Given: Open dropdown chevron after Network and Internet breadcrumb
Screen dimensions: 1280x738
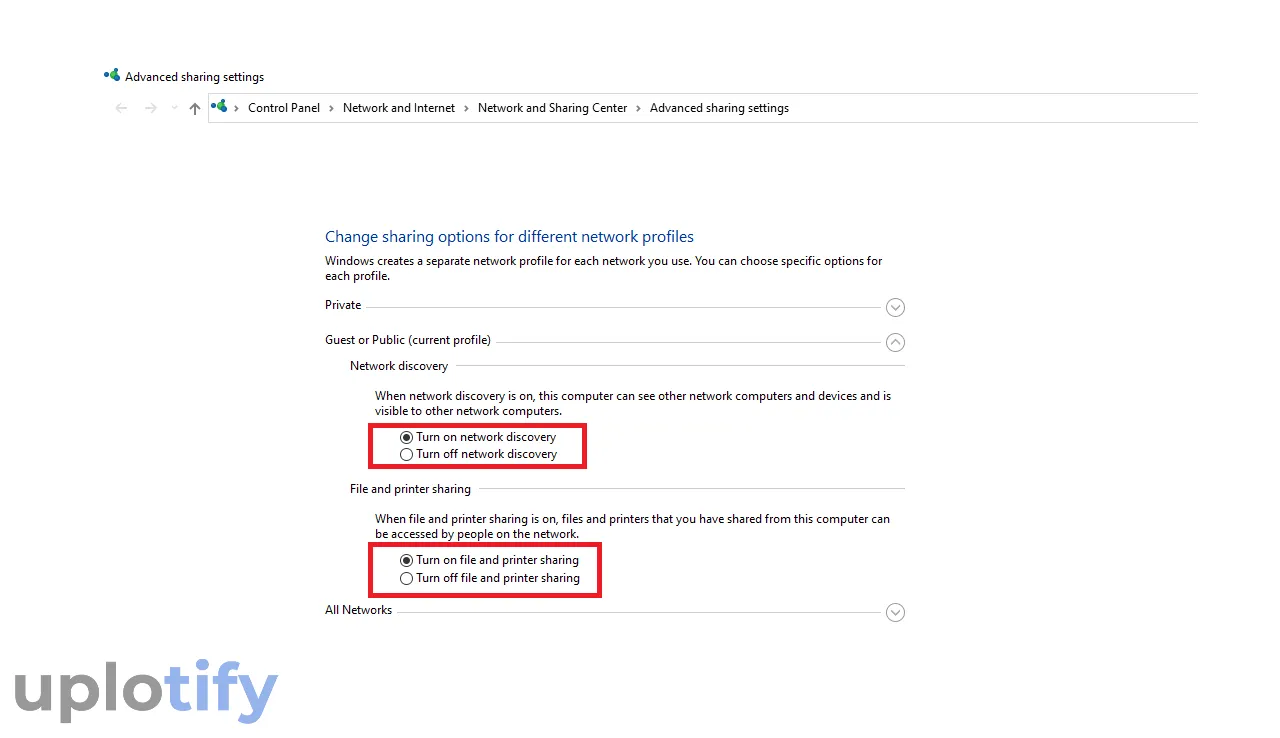Looking at the screenshot, I should point(466,108).
